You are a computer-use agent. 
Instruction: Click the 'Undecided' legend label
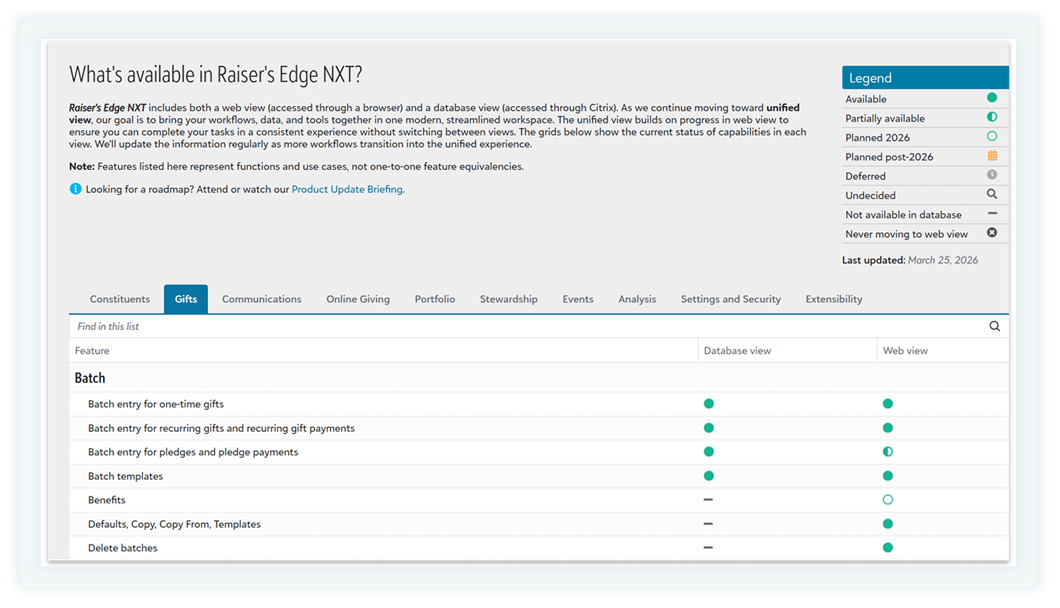870,195
